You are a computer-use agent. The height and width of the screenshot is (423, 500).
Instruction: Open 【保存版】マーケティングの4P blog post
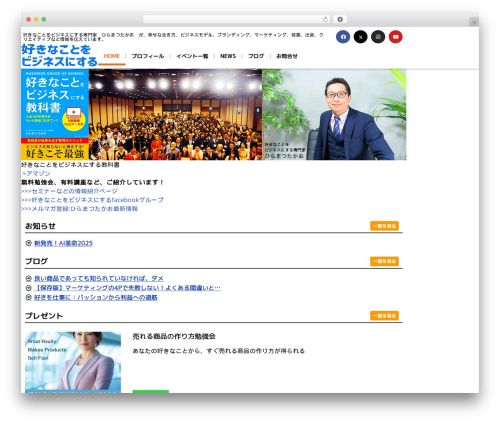127,288
